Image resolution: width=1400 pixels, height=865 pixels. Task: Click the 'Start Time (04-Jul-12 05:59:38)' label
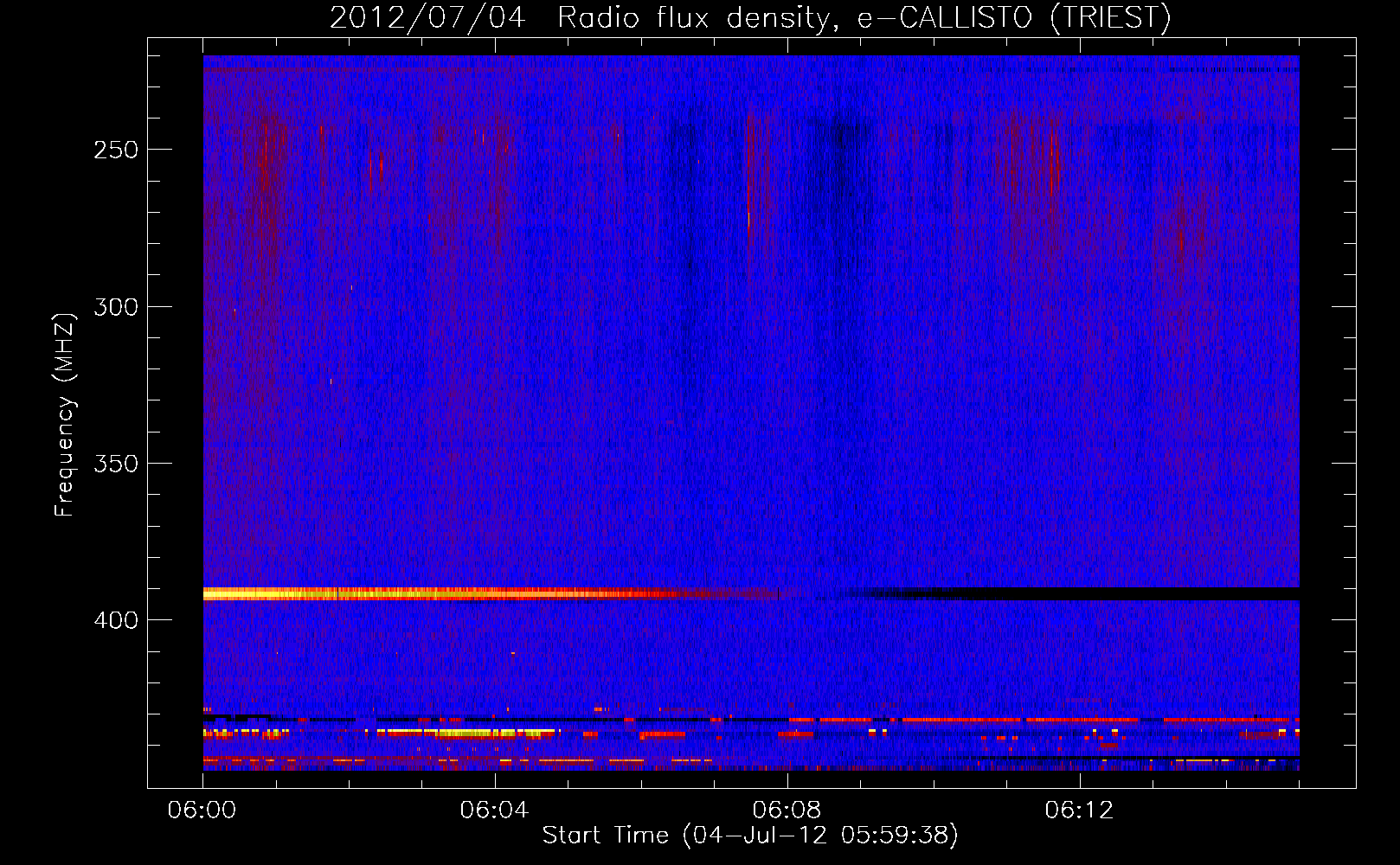click(x=750, y=836)
